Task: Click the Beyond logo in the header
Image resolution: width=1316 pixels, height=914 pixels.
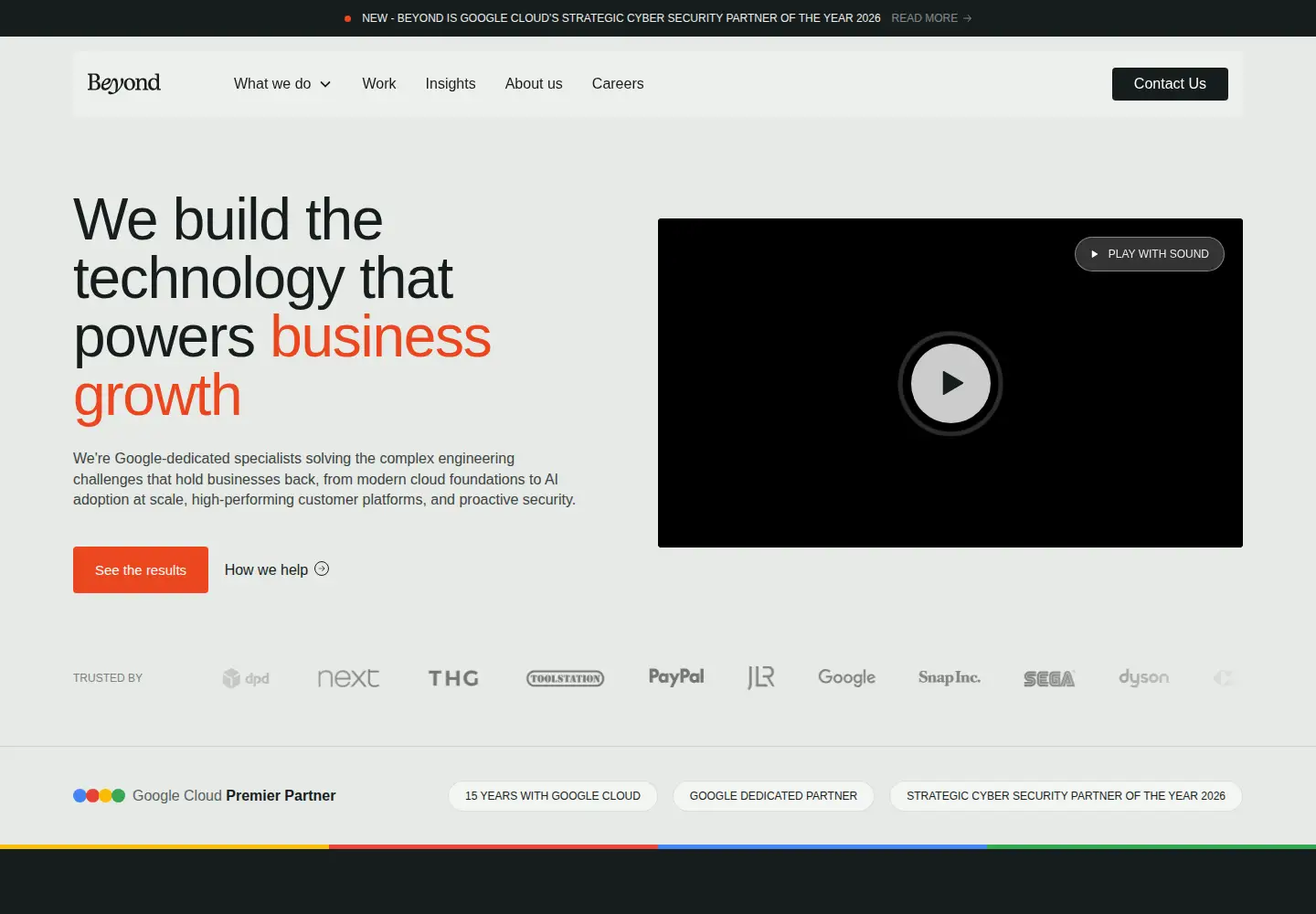Action: (124, 83)
